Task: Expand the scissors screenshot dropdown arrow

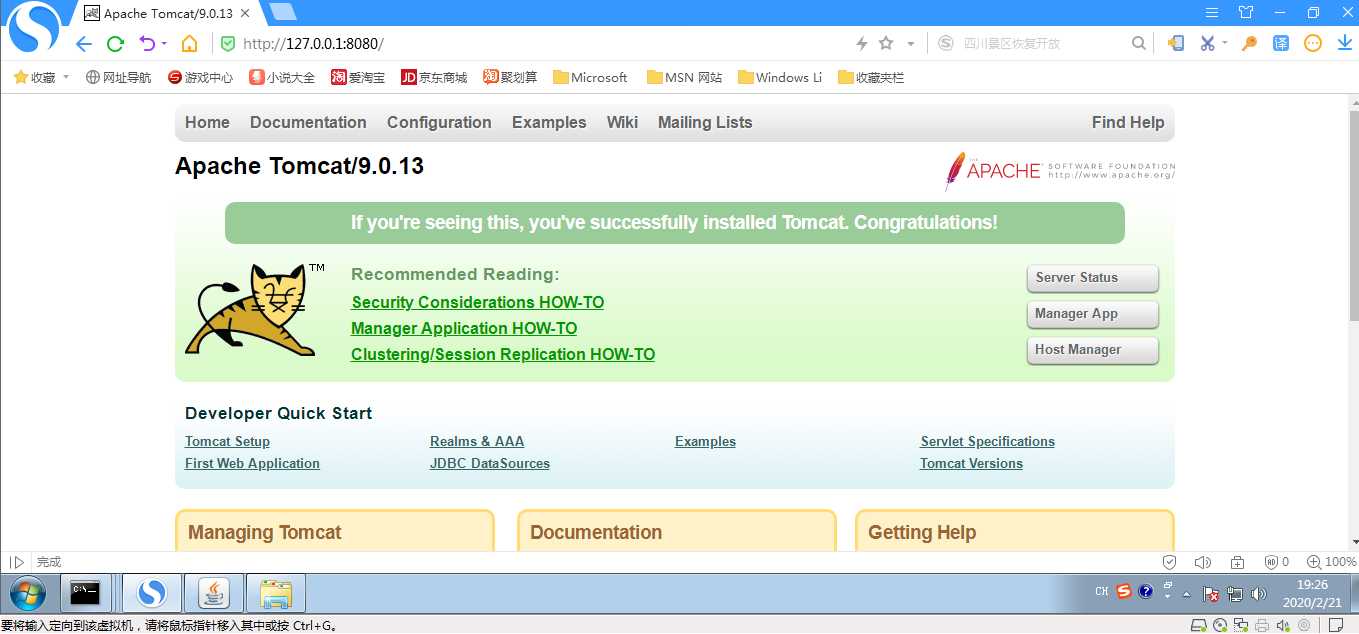Action: (x=1225, y=44)
